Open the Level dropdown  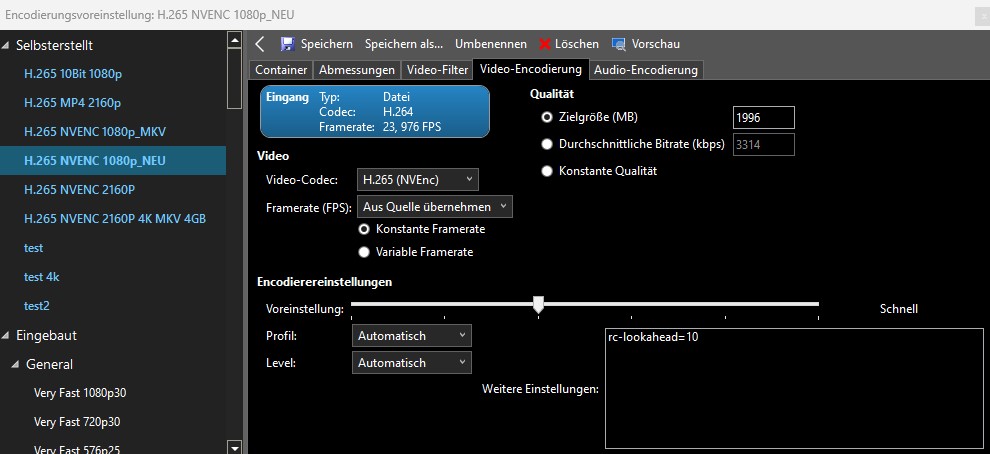click(412, 362)
